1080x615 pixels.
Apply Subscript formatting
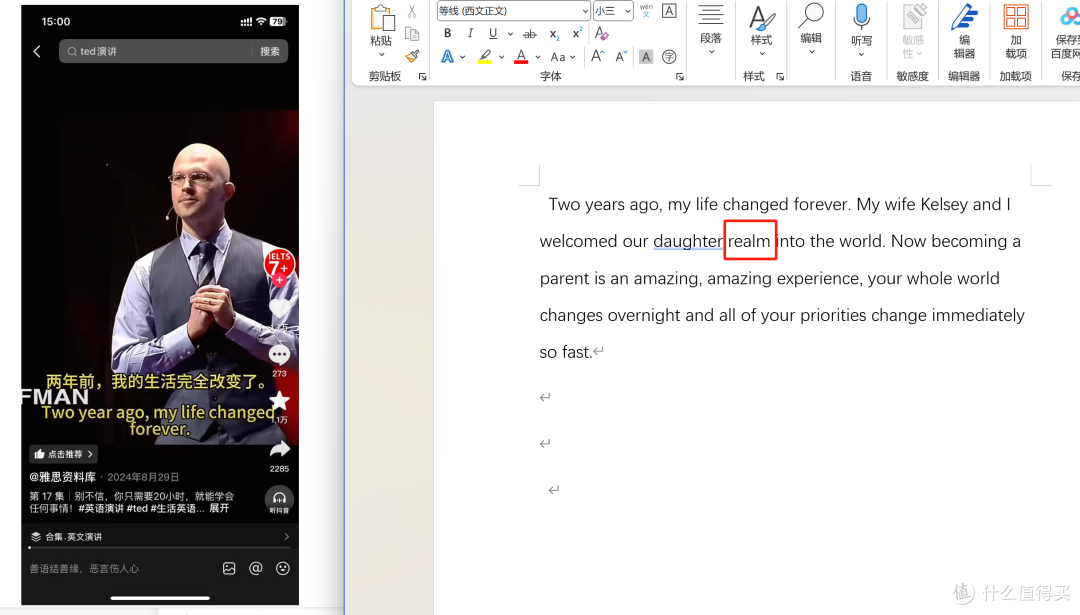(x=554, y=34)
